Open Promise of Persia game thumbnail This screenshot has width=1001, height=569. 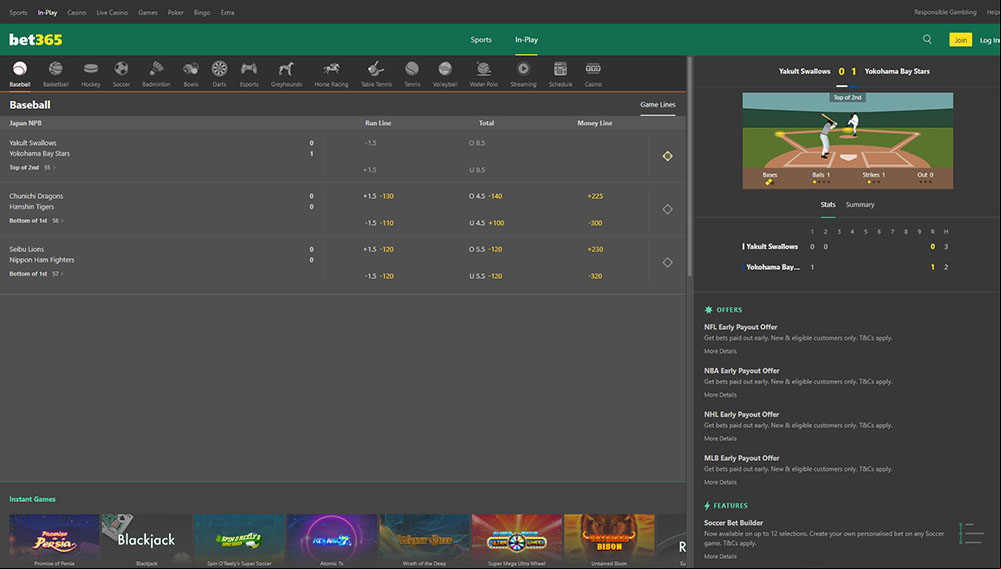click(x=54, y=538)
